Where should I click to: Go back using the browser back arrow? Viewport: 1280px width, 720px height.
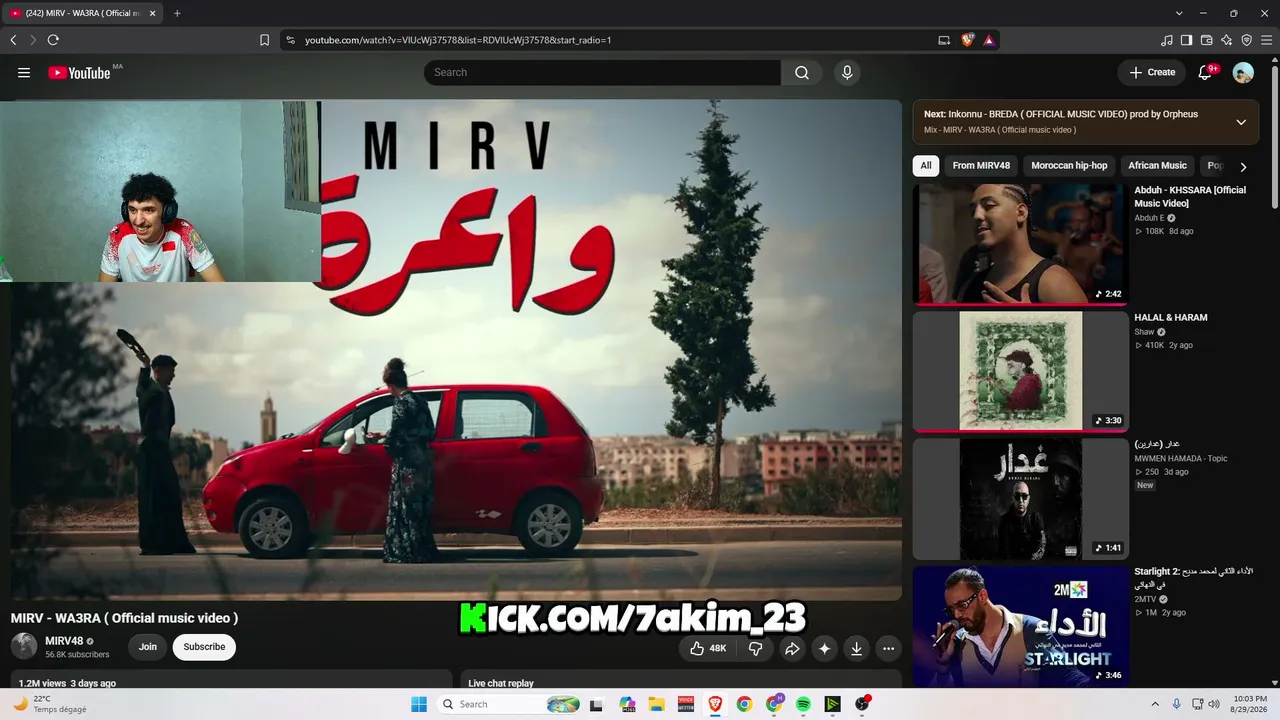coord(13,40)
